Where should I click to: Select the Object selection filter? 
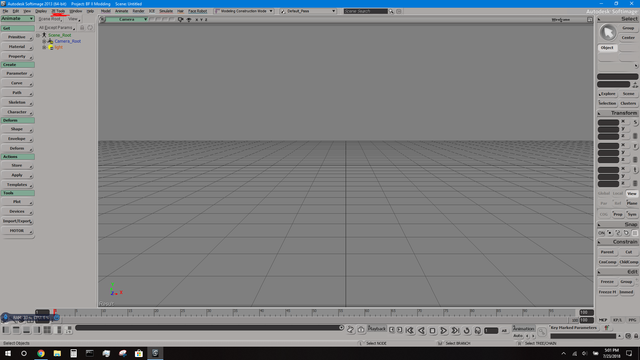tap(607, 48)
